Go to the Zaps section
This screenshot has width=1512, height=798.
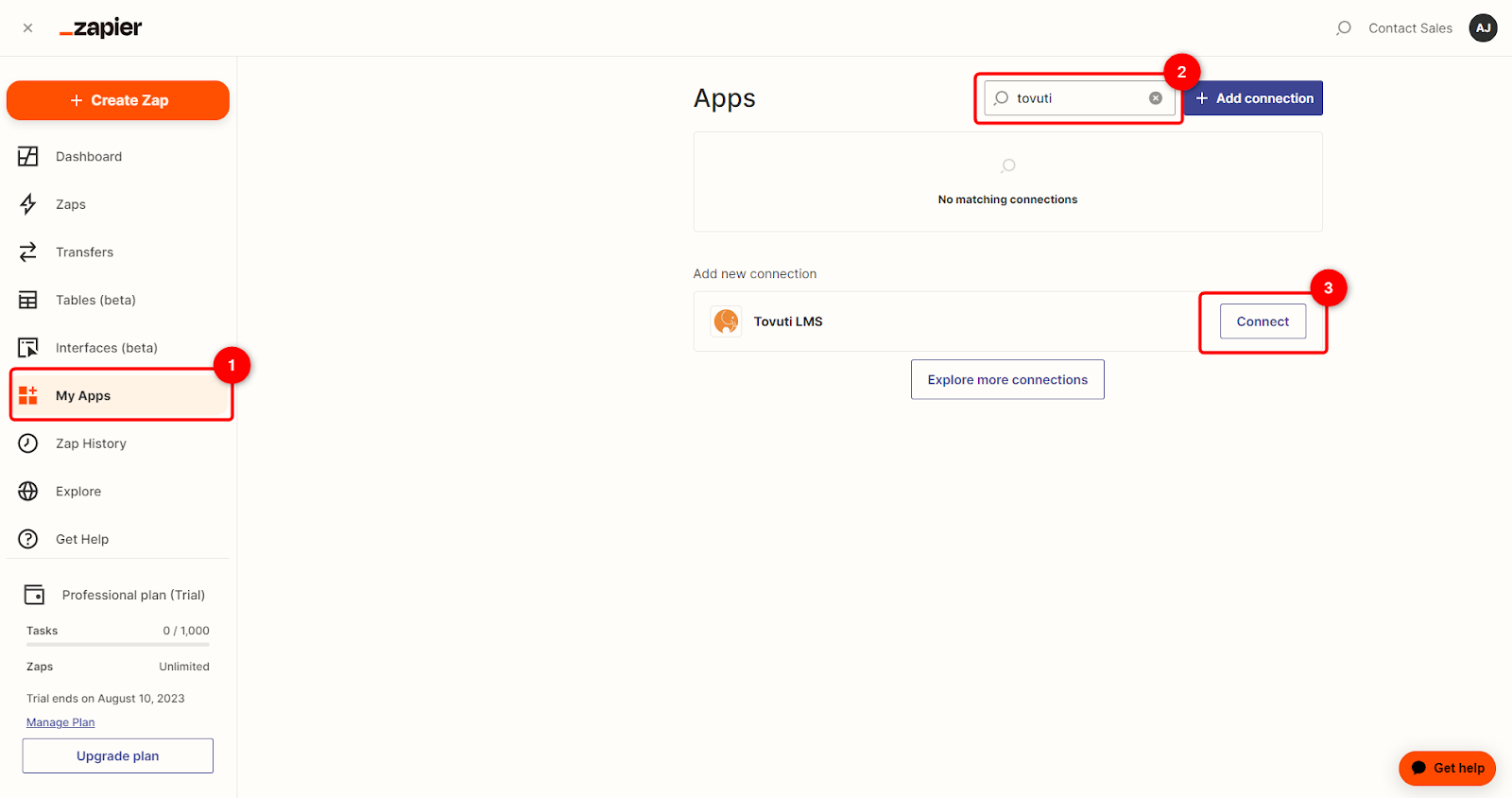click(71, 204)
